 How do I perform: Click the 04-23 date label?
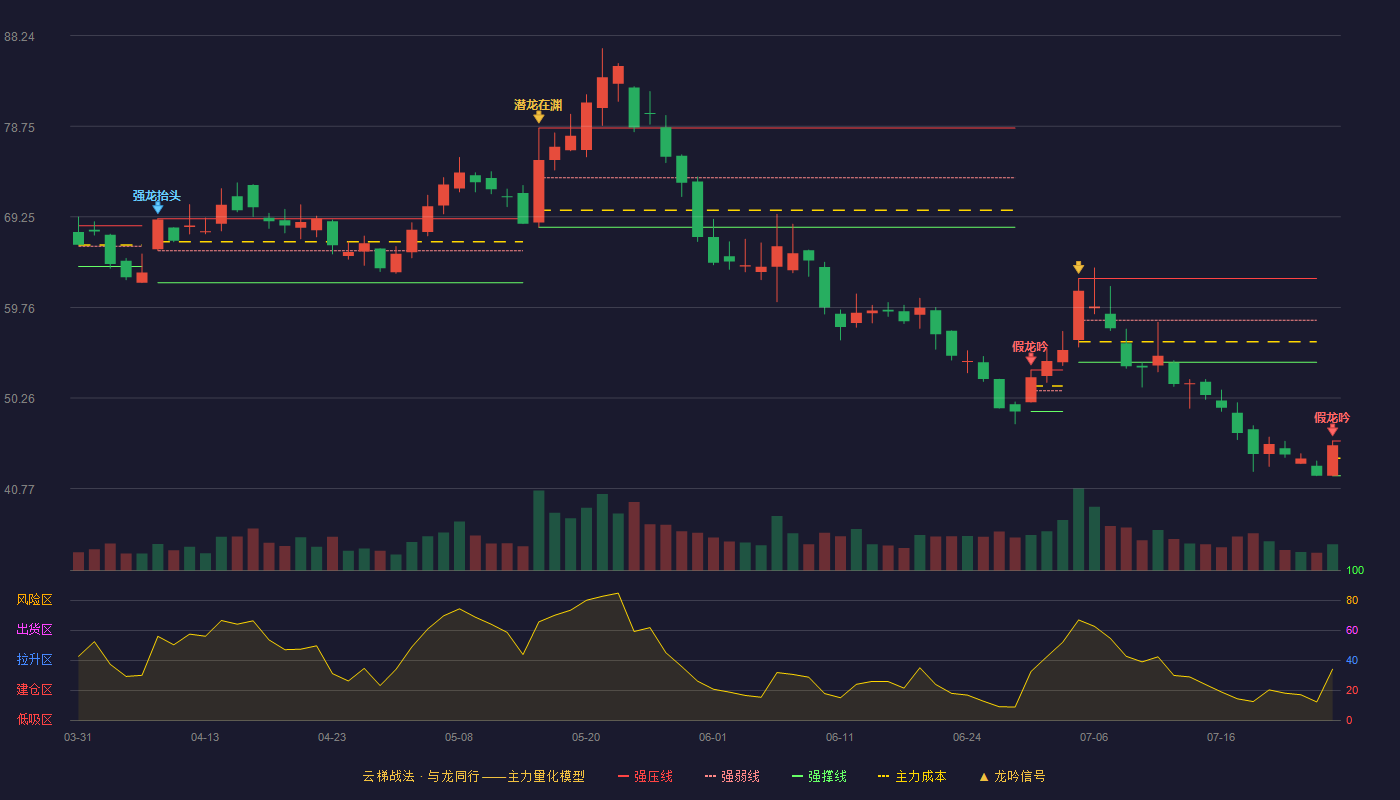pyautogui.click(x=332, y=737)
